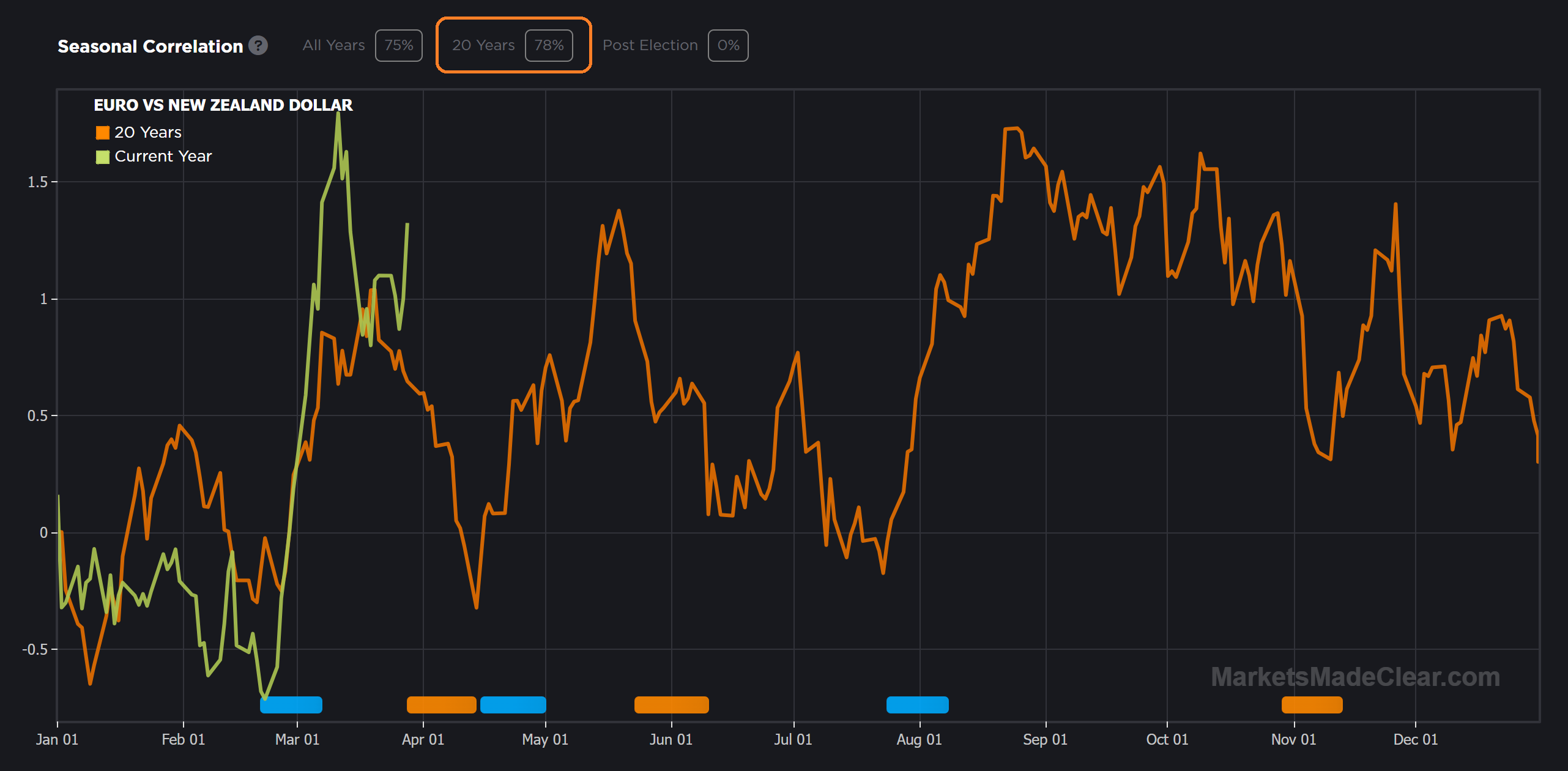The width and height of the screenshot is (1568, 771).
Task: Click the Sep 01 axis label
Action: 1046,739
